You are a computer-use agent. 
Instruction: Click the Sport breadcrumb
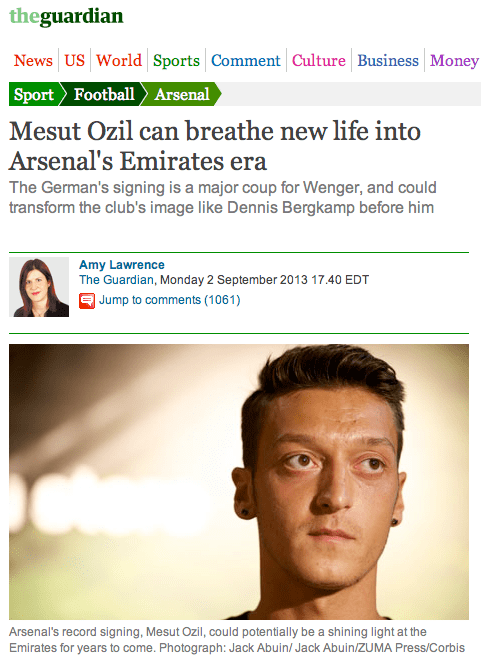click(x=34, y=94)
